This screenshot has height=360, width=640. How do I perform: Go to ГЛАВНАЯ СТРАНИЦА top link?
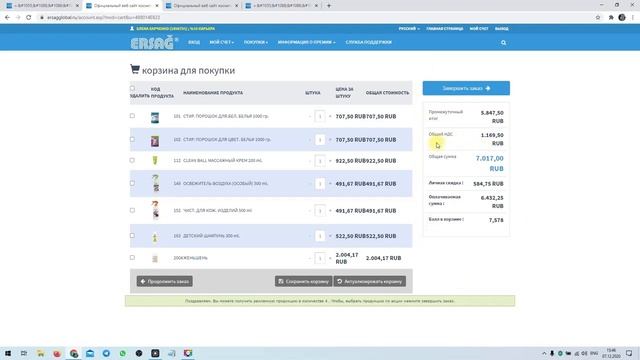(444, 29)
